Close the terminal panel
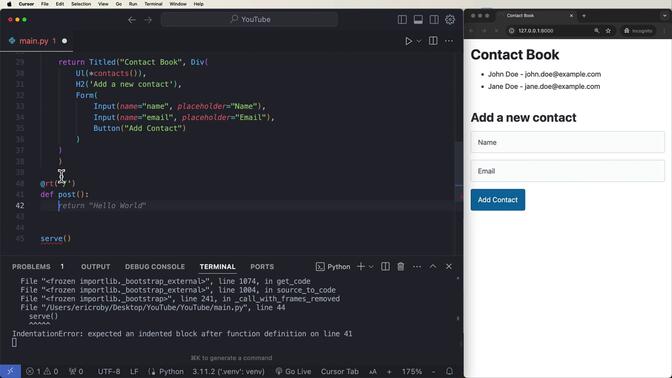This screenshot has height=378, width=672. click(449, 267)
